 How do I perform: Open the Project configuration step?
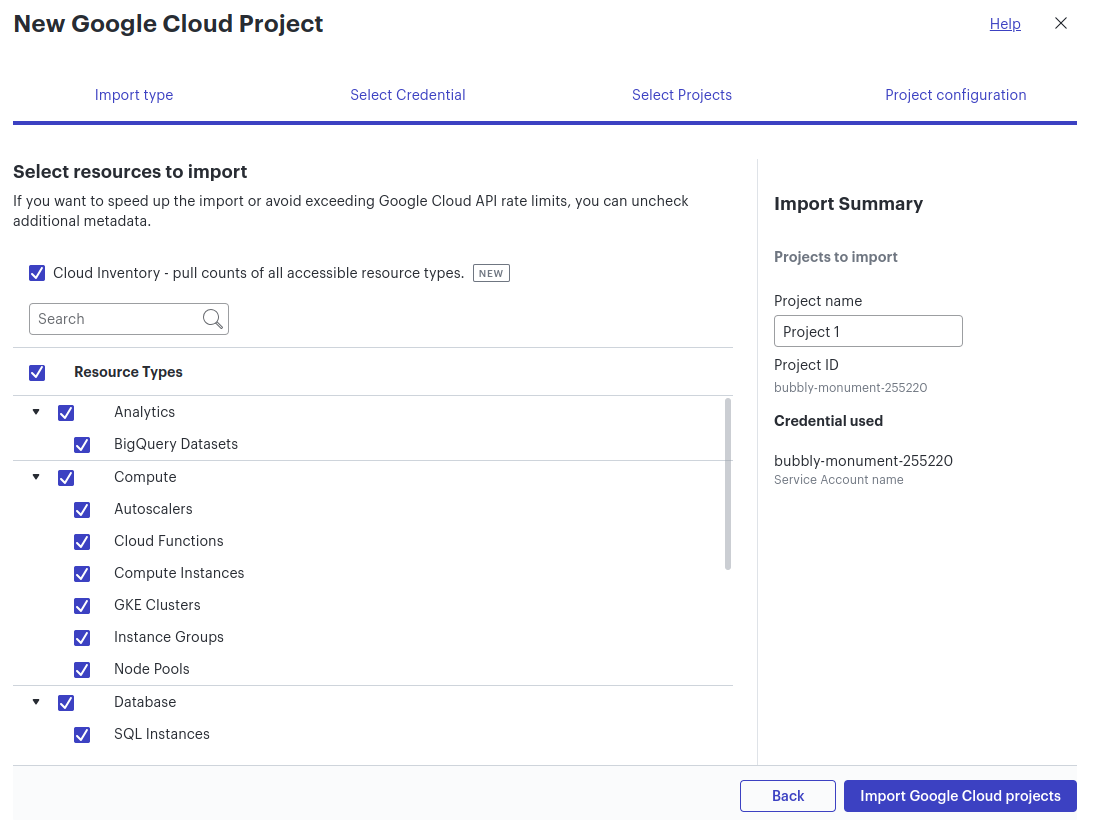click(x=956, y=95)
